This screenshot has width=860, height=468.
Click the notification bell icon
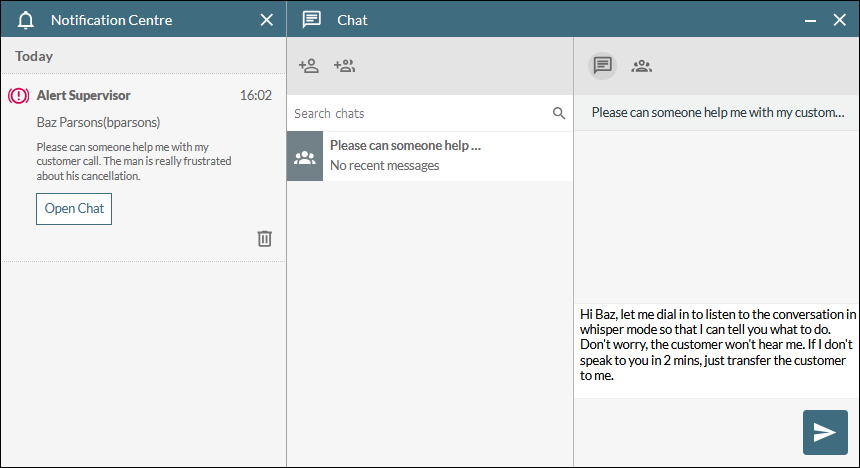click(x=26, y=20)
